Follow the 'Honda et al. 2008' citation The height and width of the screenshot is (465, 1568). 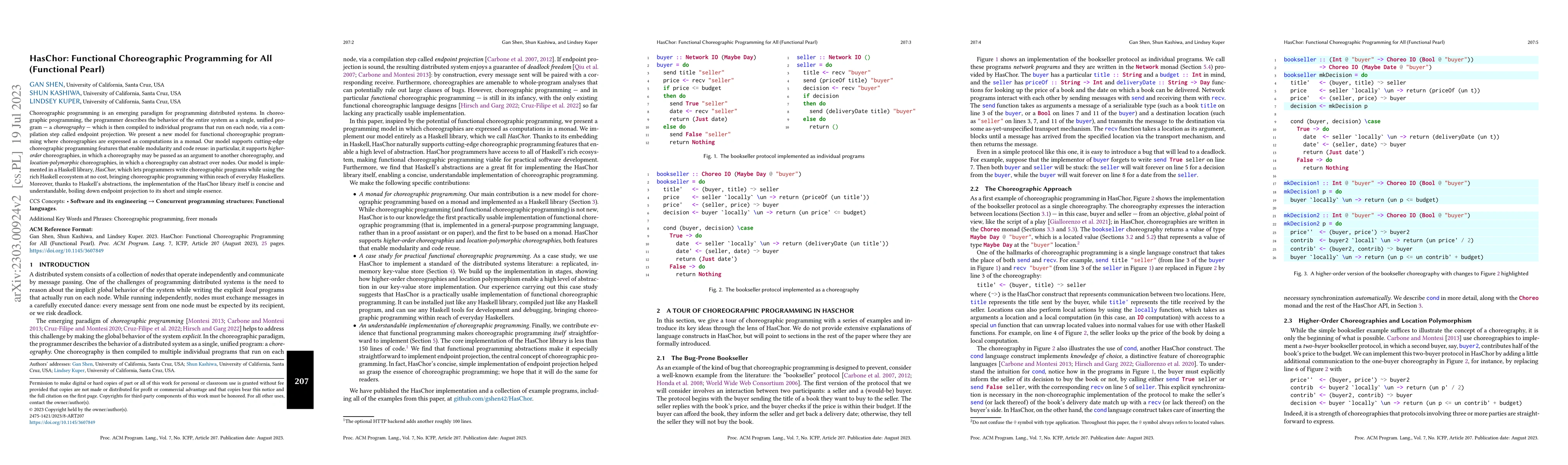click(x=679, y=383)
